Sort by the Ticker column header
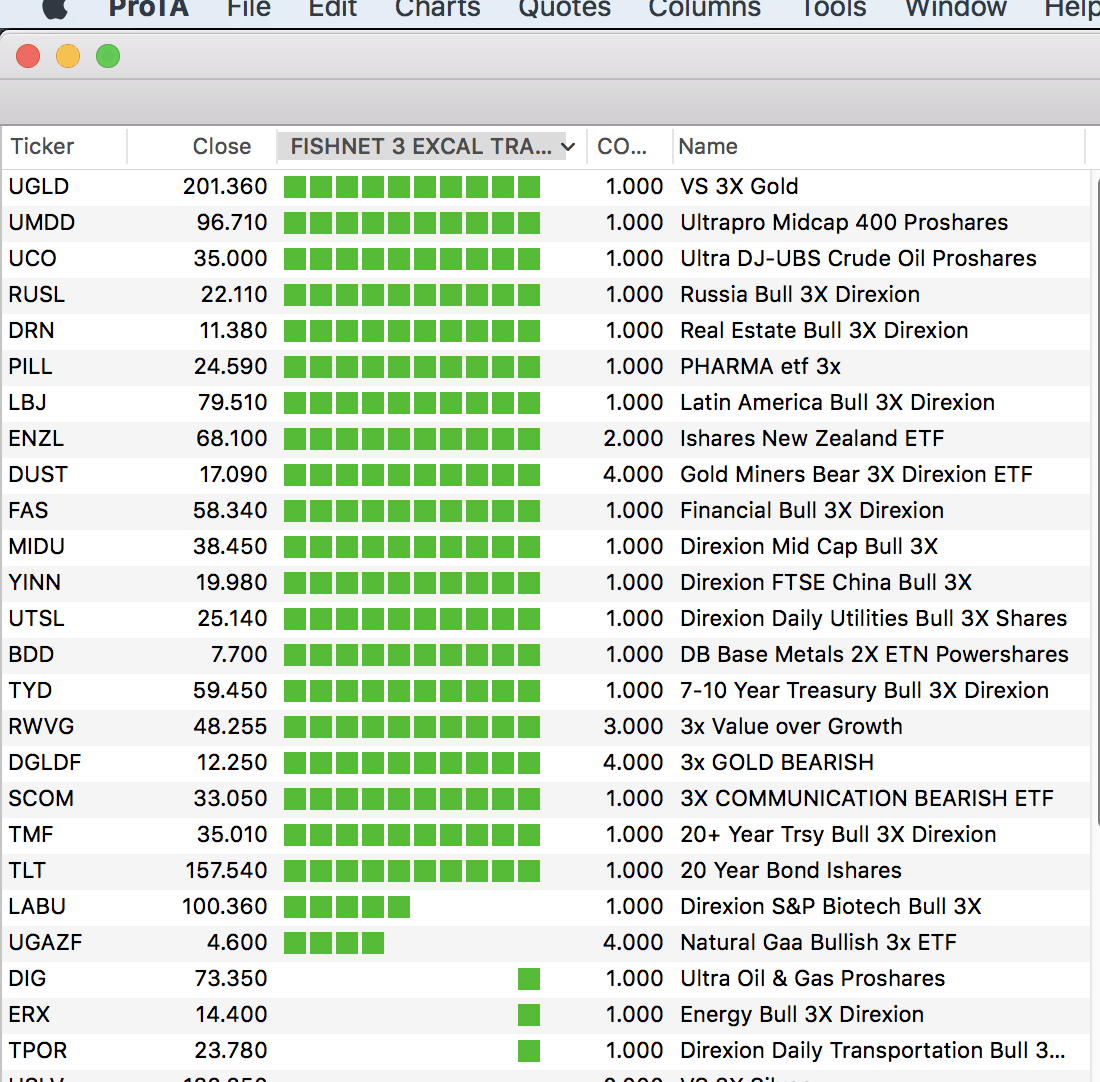Image resolution: width=1100 pixels, height=1082 pixels. [x=42, y=146]
